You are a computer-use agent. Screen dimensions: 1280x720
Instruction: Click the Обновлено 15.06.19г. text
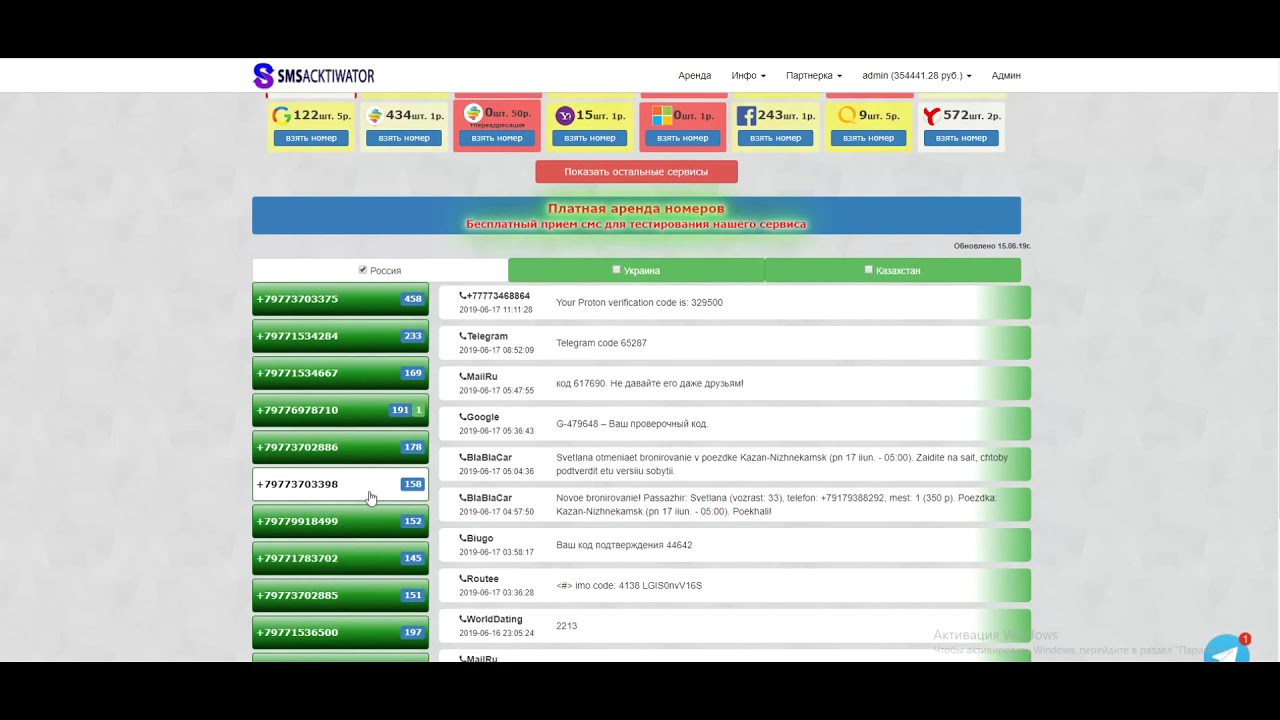(x=992, y=246)
